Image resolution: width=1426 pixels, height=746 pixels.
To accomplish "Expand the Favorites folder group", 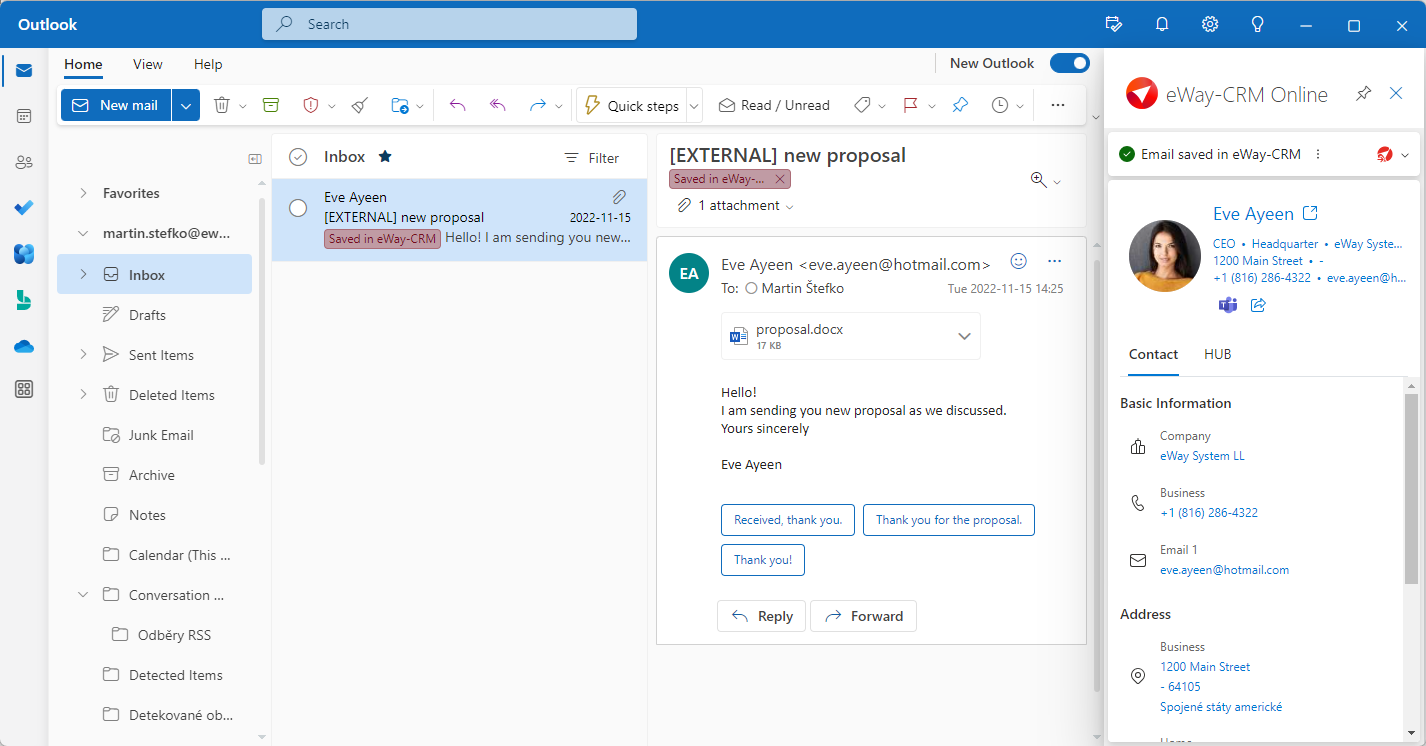I will pos(83,193).
